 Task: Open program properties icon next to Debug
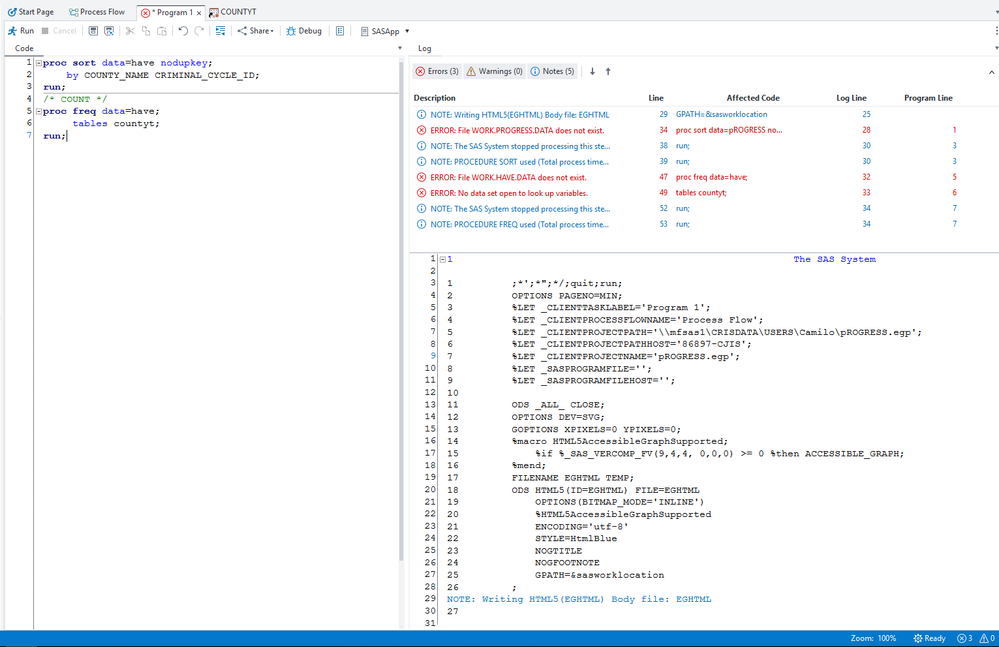tap(340, 31)
